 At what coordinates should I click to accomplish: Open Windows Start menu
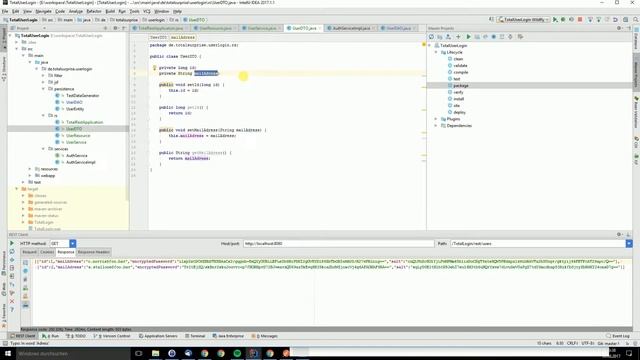point(8,353)
